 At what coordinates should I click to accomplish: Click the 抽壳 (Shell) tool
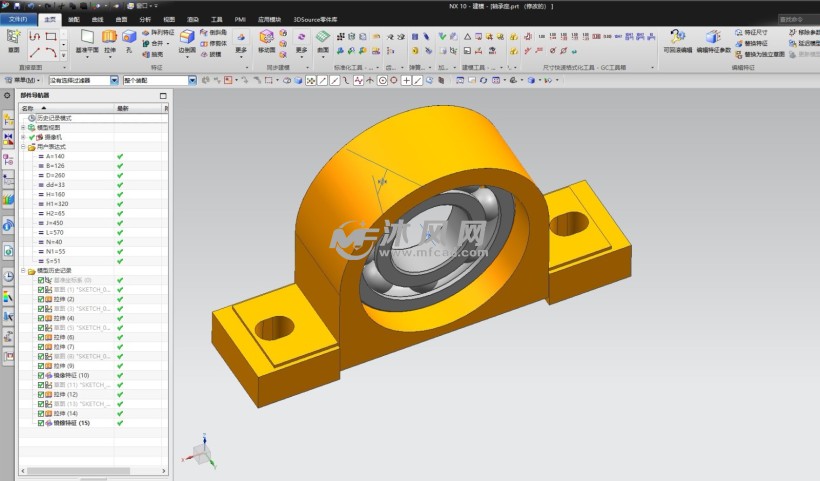coord(153,54)
